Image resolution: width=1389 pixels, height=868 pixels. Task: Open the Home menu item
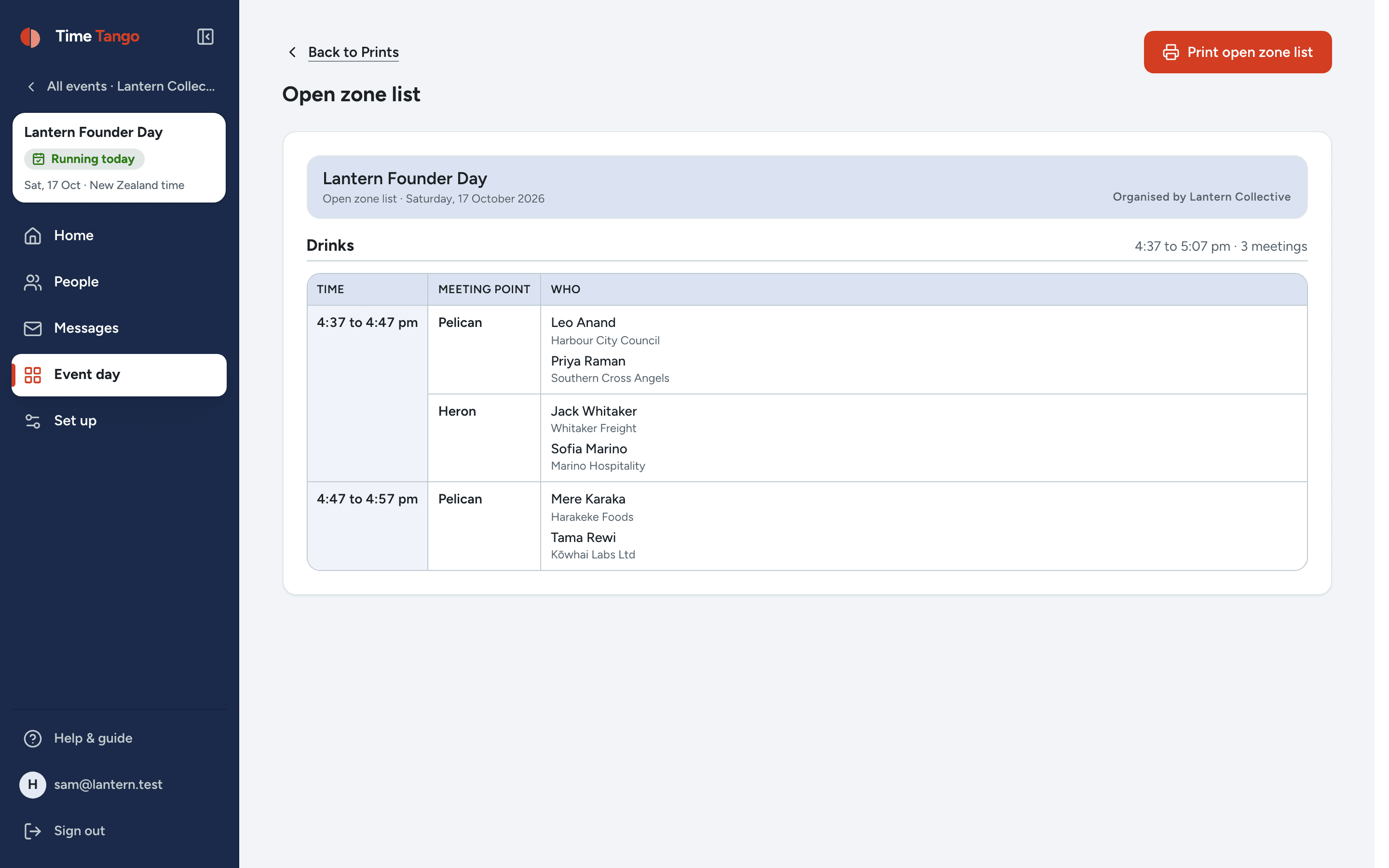click(x=119, y=235)
